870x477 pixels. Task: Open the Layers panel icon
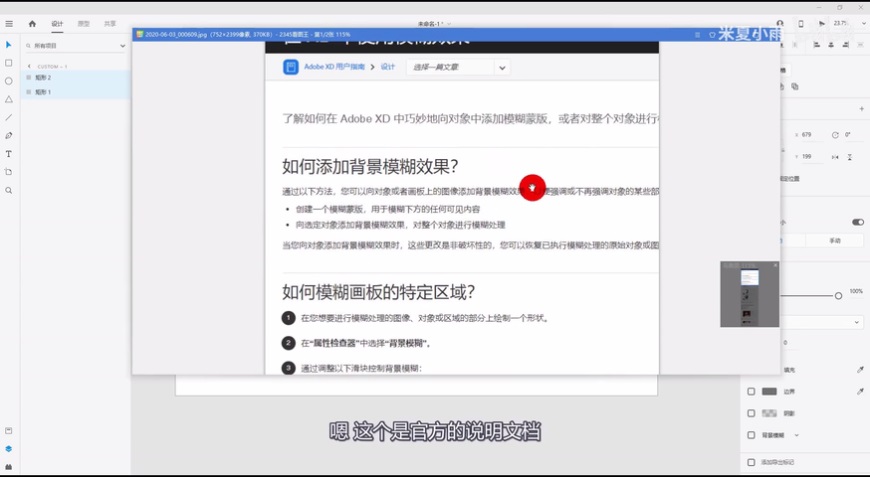point(8,449)
